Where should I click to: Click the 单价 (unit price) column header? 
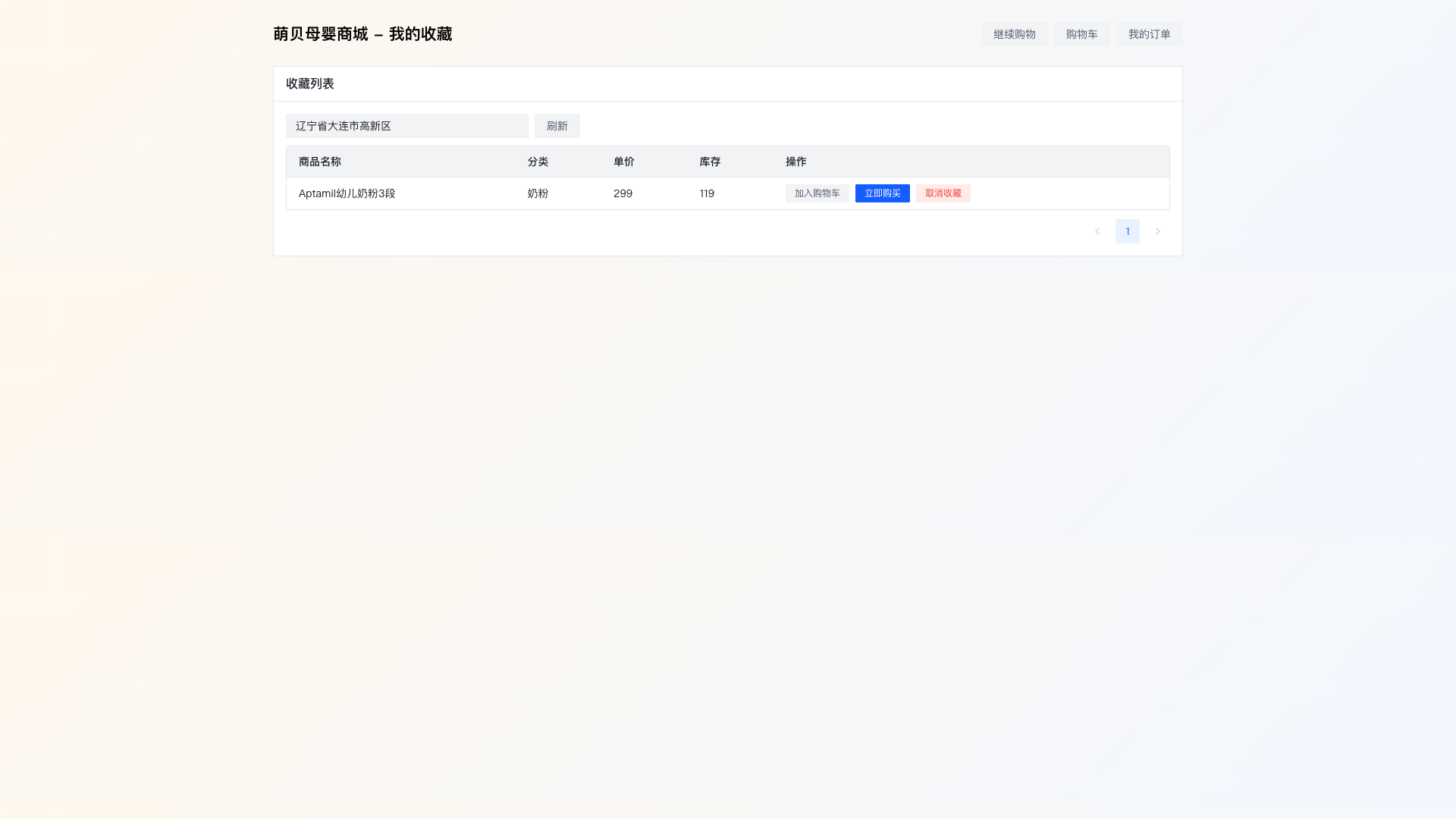click(x=623, y=162)
